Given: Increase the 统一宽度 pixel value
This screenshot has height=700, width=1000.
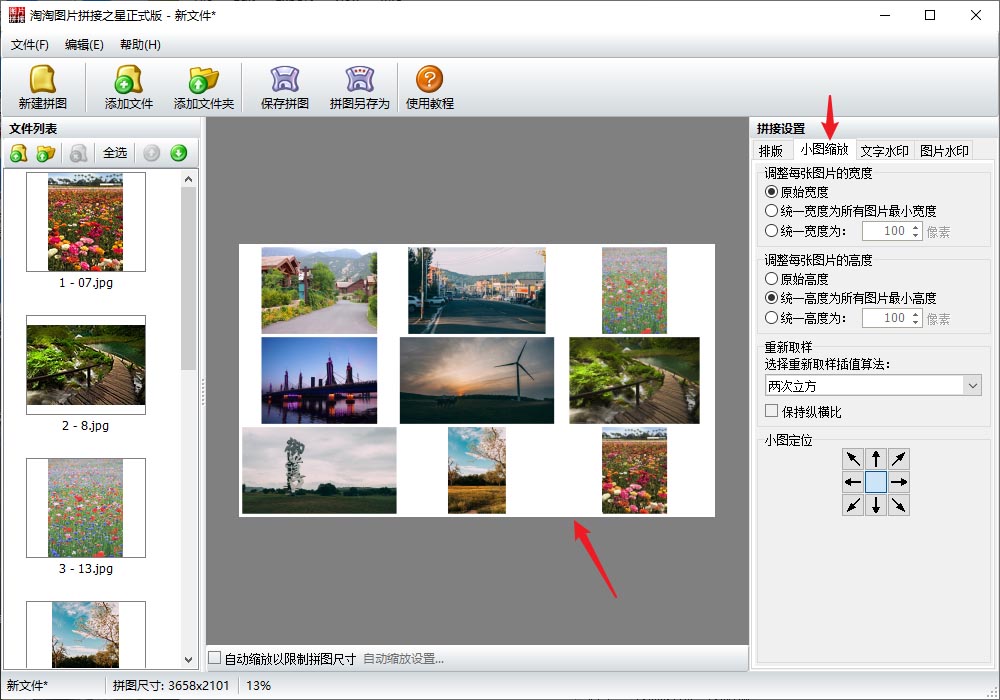Looking at the screenshot, I should tap(916, 227).
